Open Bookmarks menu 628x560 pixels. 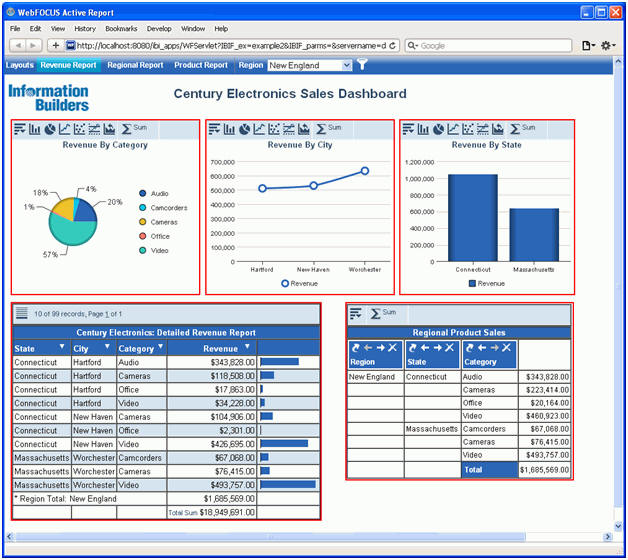(121, 29)
